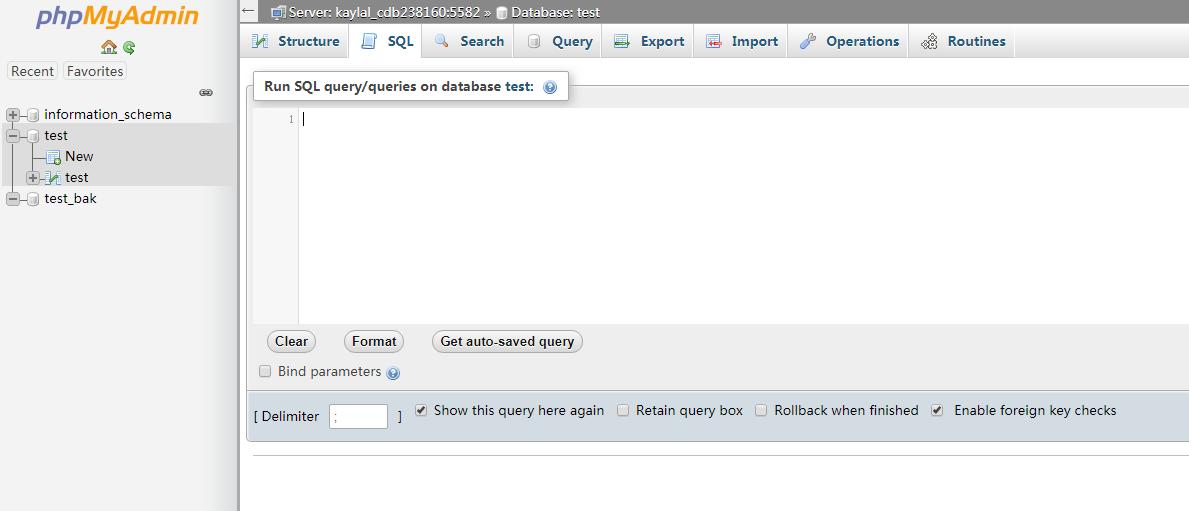Collapse the test database node

[x=12, y=136]
